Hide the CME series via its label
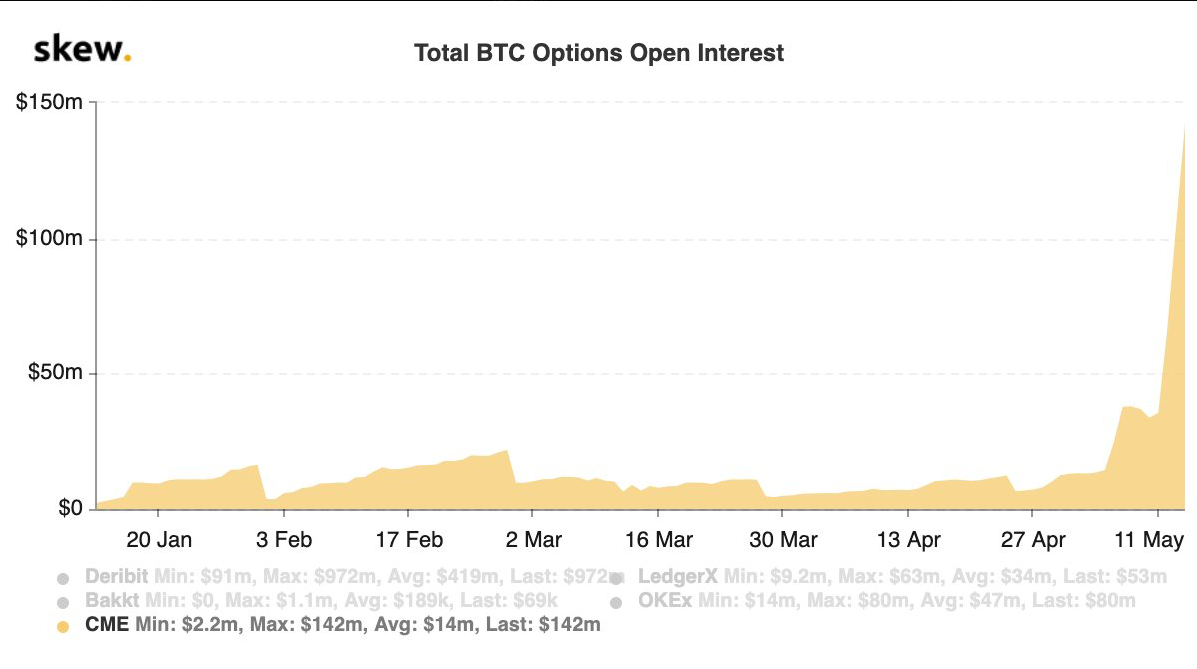The width and height of the screenshot is (1197, 669). (107, 624)
